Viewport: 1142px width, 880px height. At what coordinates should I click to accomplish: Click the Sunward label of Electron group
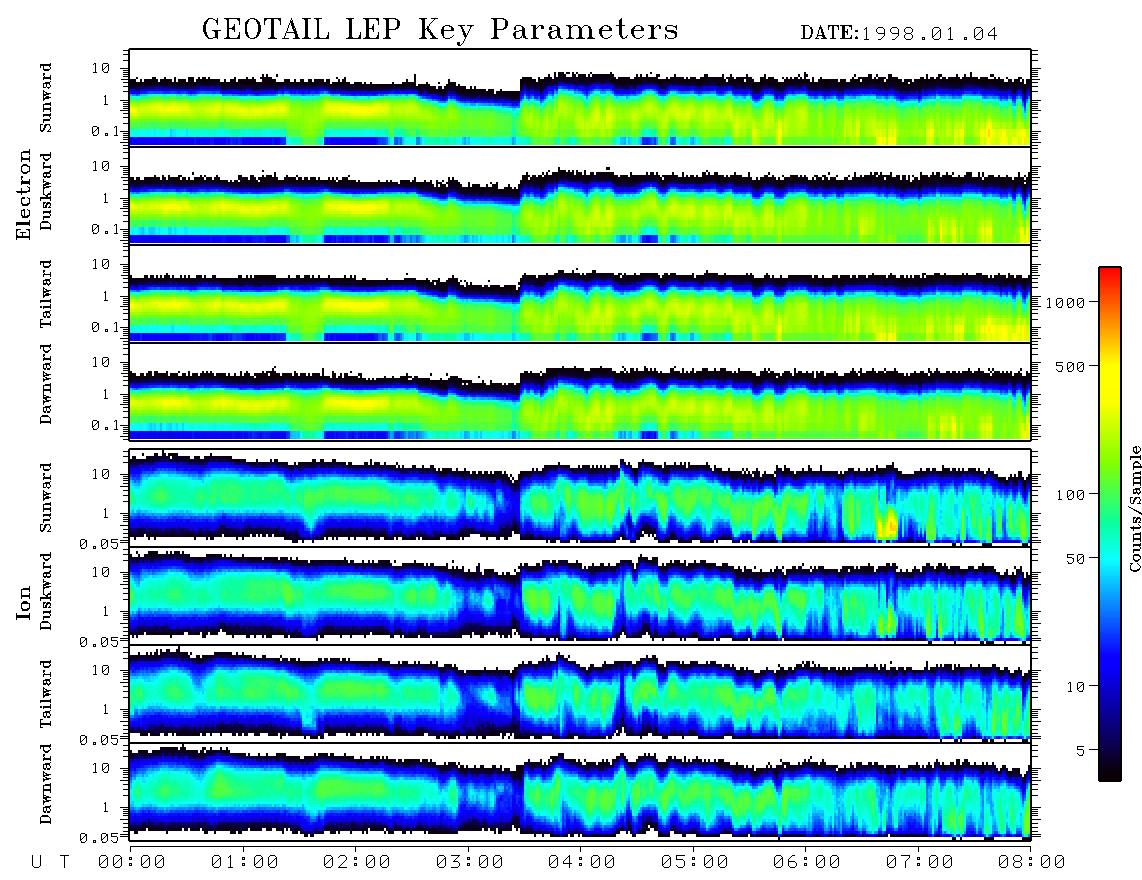(x=46, y=98)
